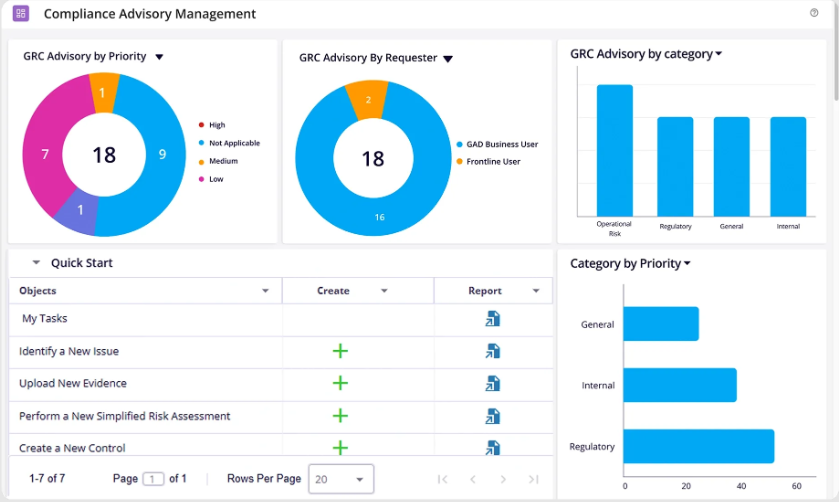Screen dimensions: 839x502
Task: Open GRC Advisory By Requester dropdown
Action: pyautogui.click(x=448, y=59)
